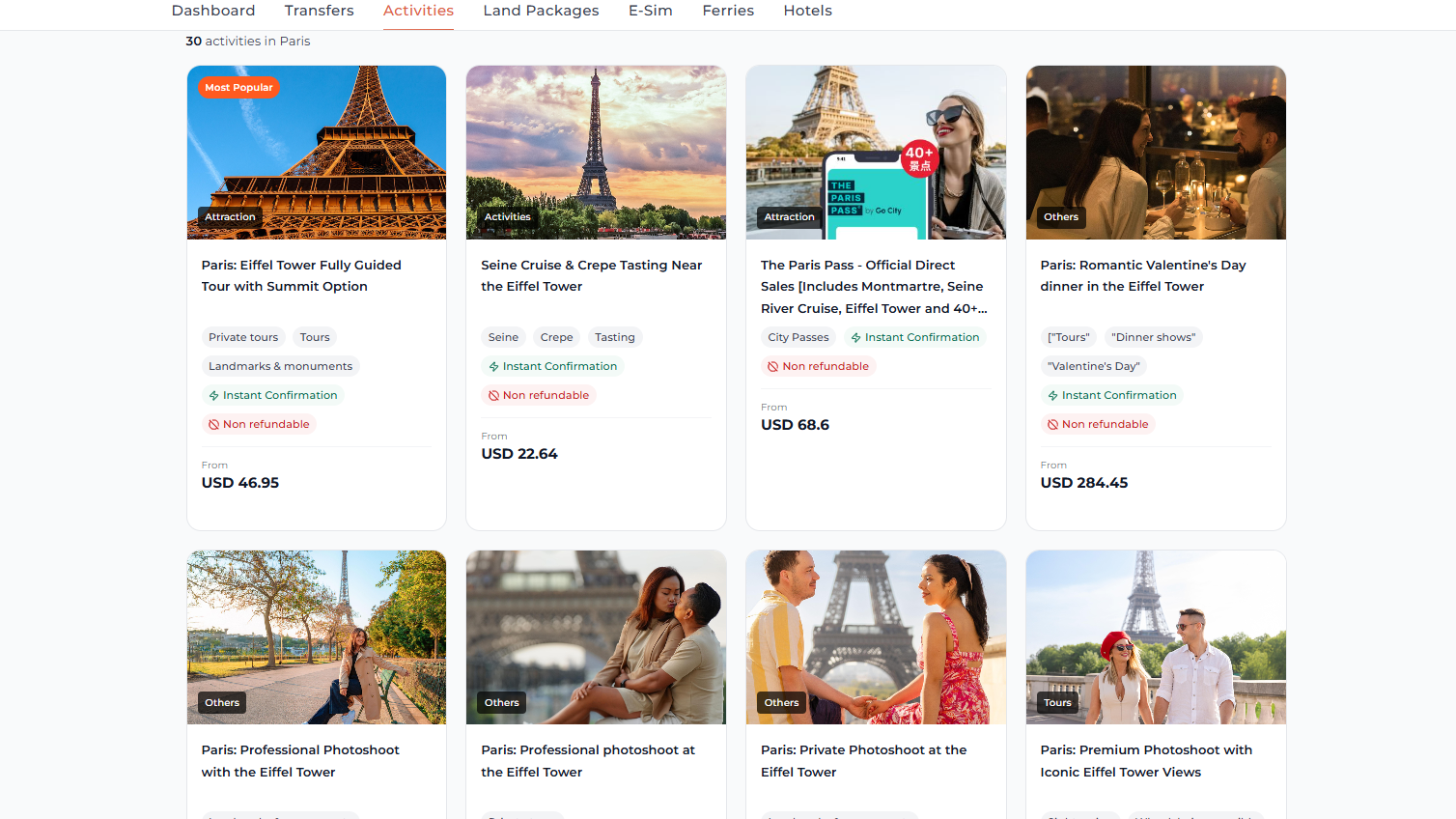Click price USD 68.6
1456x819 pixels.
point(795,425)
